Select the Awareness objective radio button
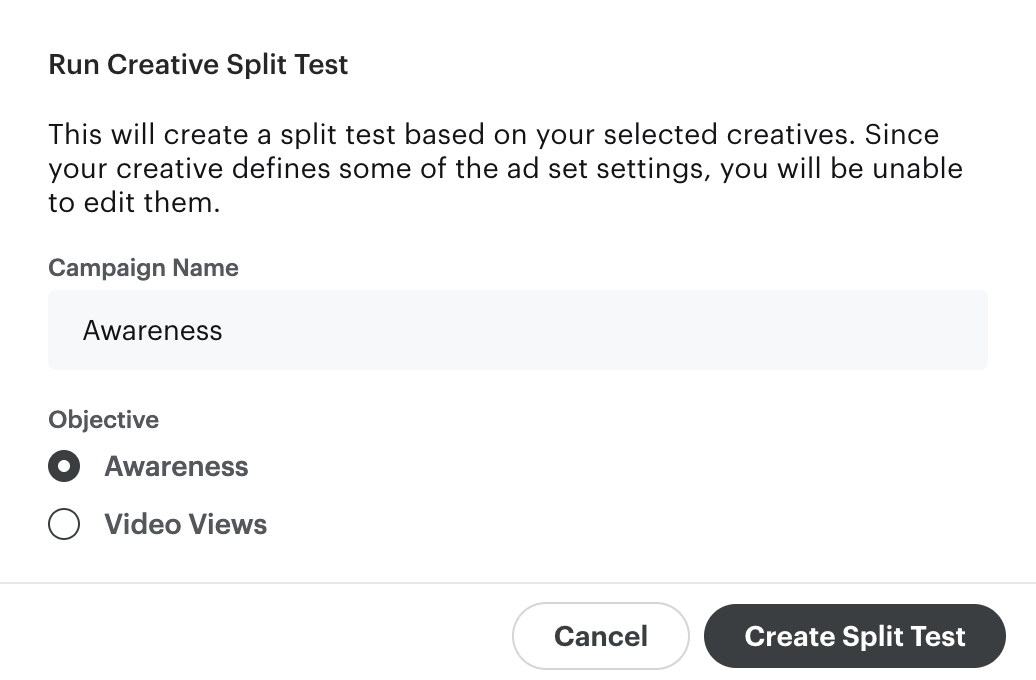Screen dimensions: 1036x680 (x=64, y=466)
